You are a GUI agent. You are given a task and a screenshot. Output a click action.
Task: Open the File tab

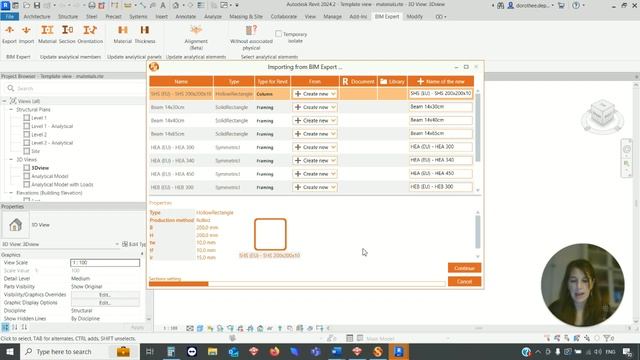coord(10,16)
